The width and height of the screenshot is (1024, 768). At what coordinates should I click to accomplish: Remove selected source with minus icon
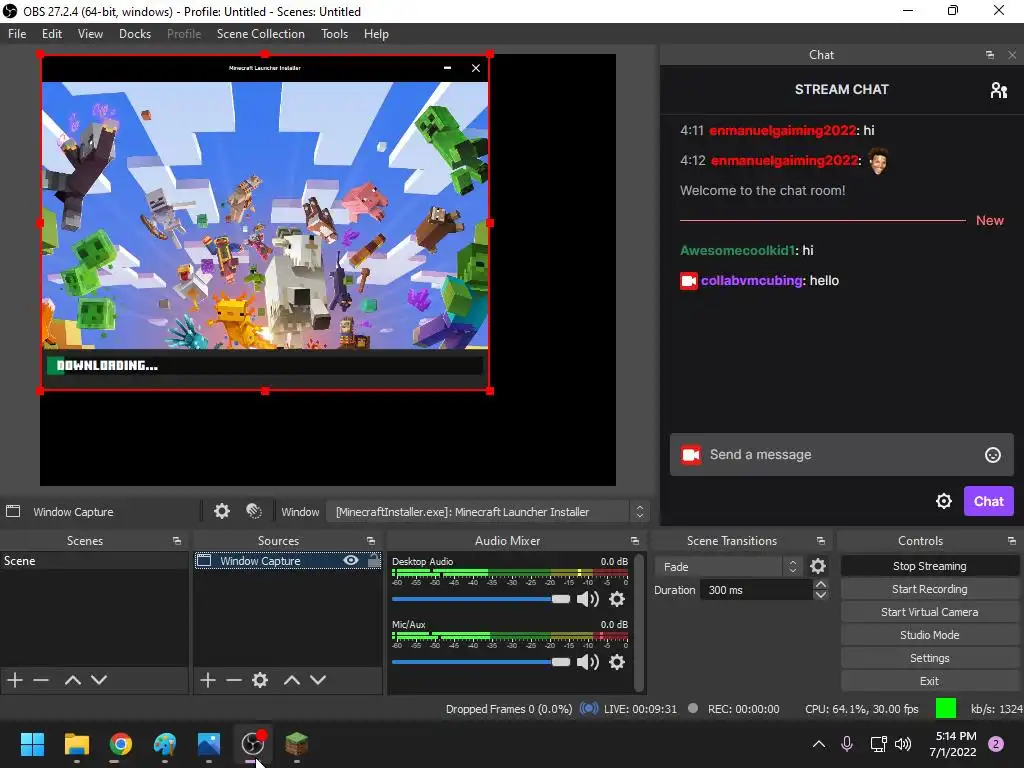[x=234, y=680]
